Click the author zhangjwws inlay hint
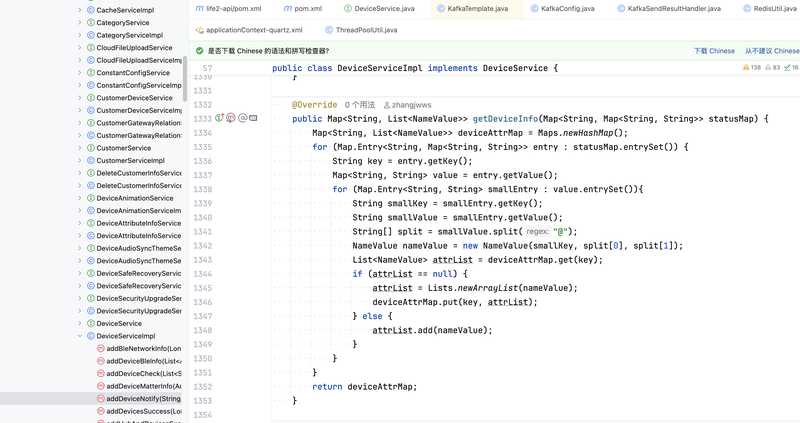The height and width of the screenshot is (423, 800). [407, 105]
